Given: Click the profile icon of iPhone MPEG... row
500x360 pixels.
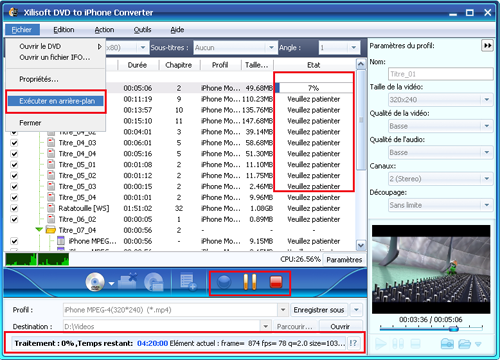Looking at the screenshot, I should pyautogui.click(x=61, y=241).
